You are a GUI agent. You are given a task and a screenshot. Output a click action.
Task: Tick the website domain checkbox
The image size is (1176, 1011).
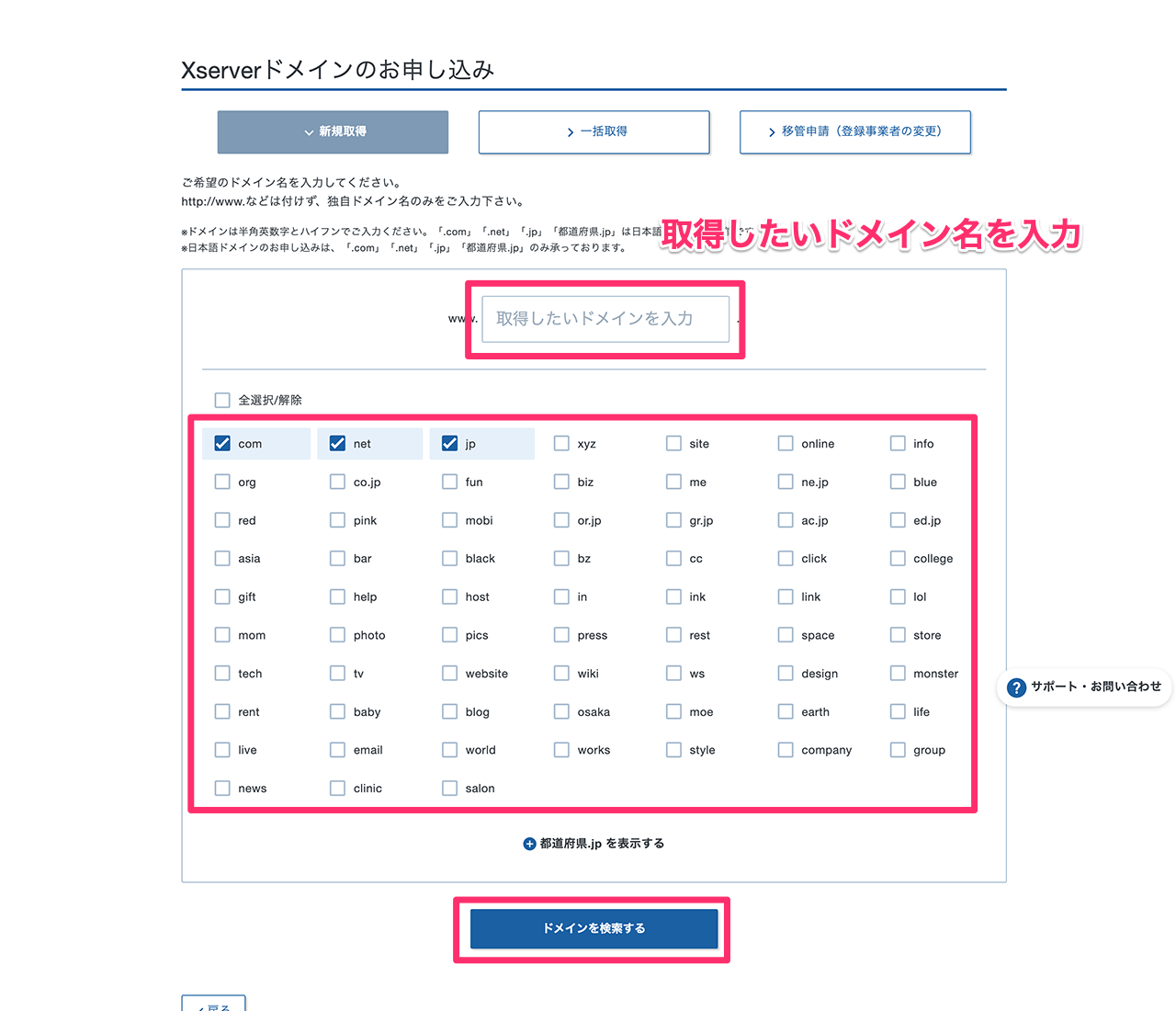pyautogui.click(x=449, y=674)
